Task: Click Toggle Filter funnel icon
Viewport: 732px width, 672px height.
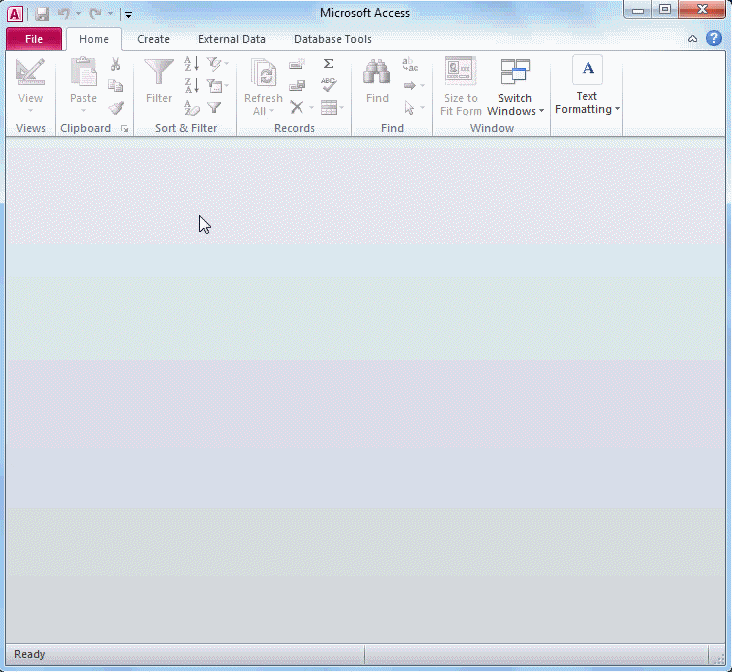Action: 214,108
